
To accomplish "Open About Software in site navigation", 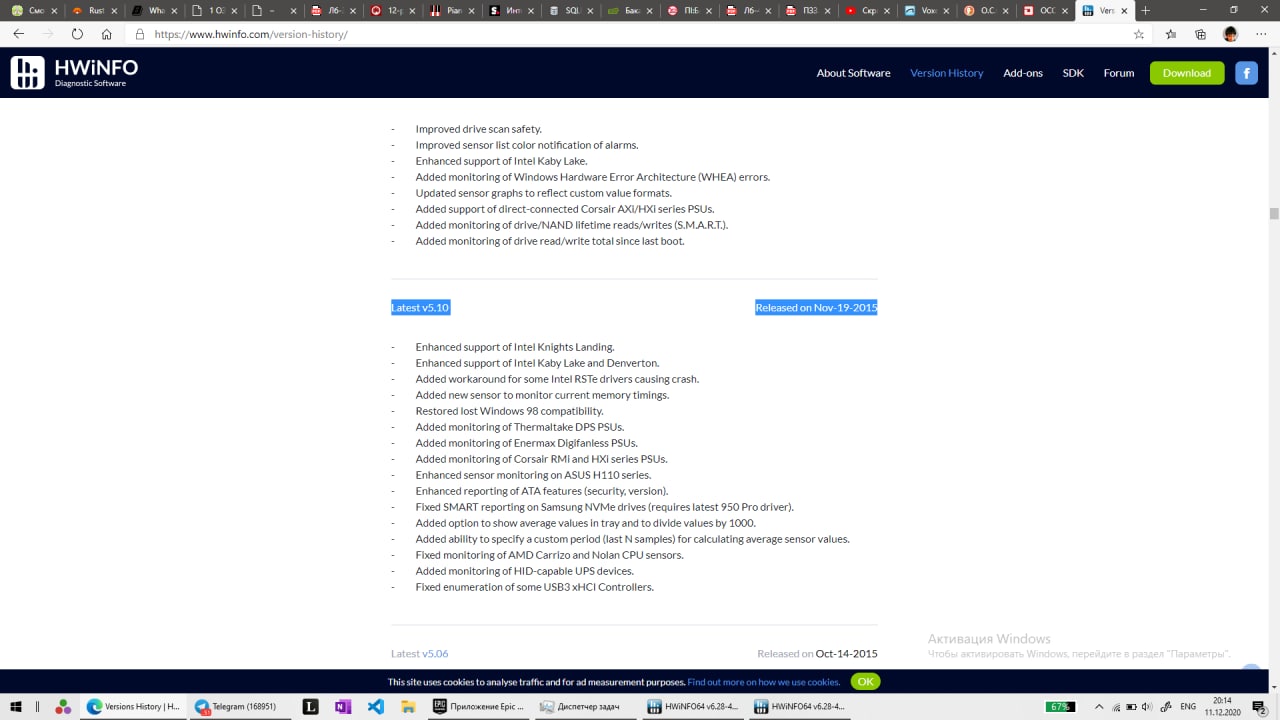I will [x=853, y=73].
